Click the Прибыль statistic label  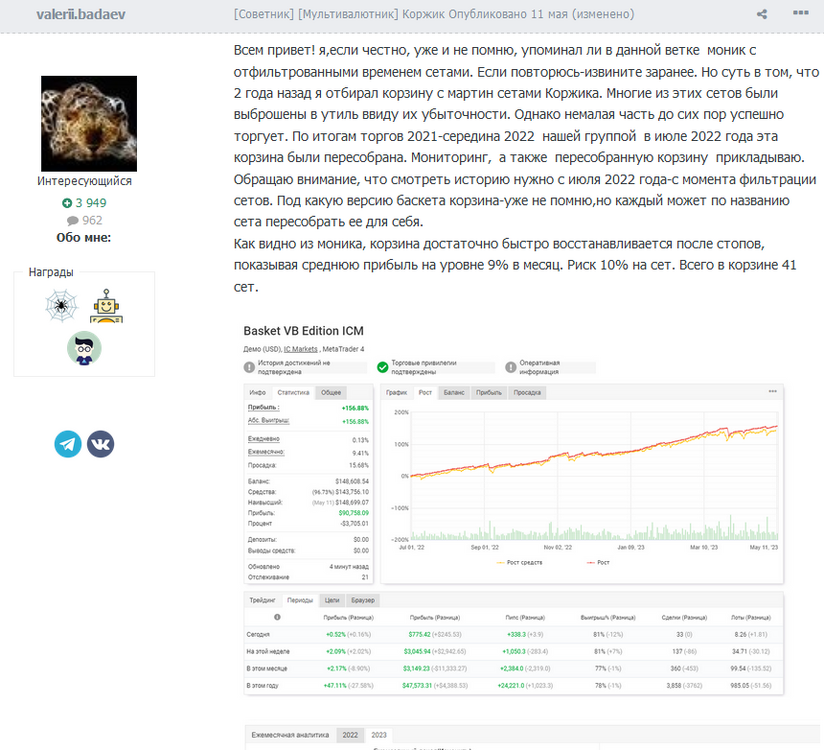[263, 407]
